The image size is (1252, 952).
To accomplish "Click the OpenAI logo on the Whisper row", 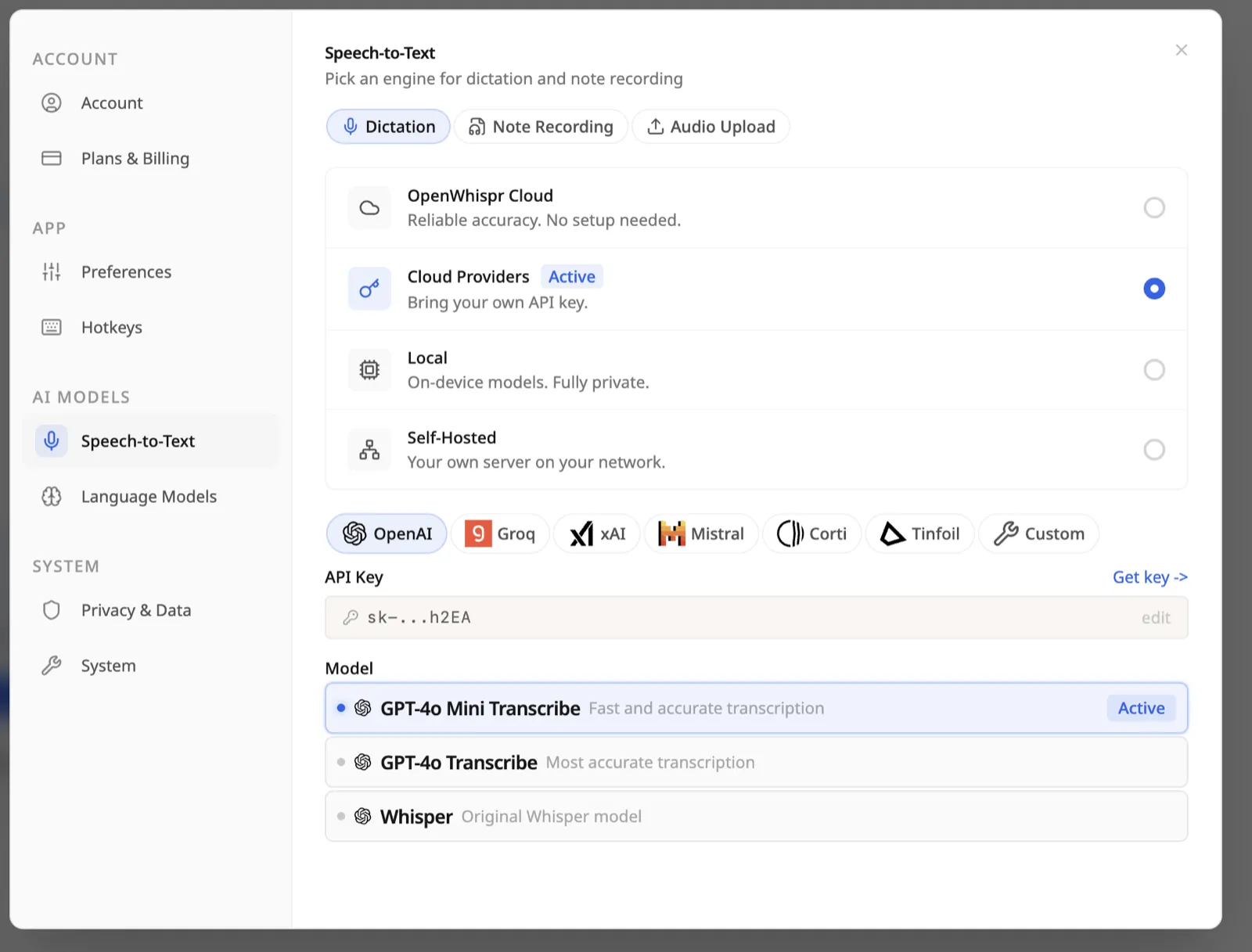I will pos(363,817).
